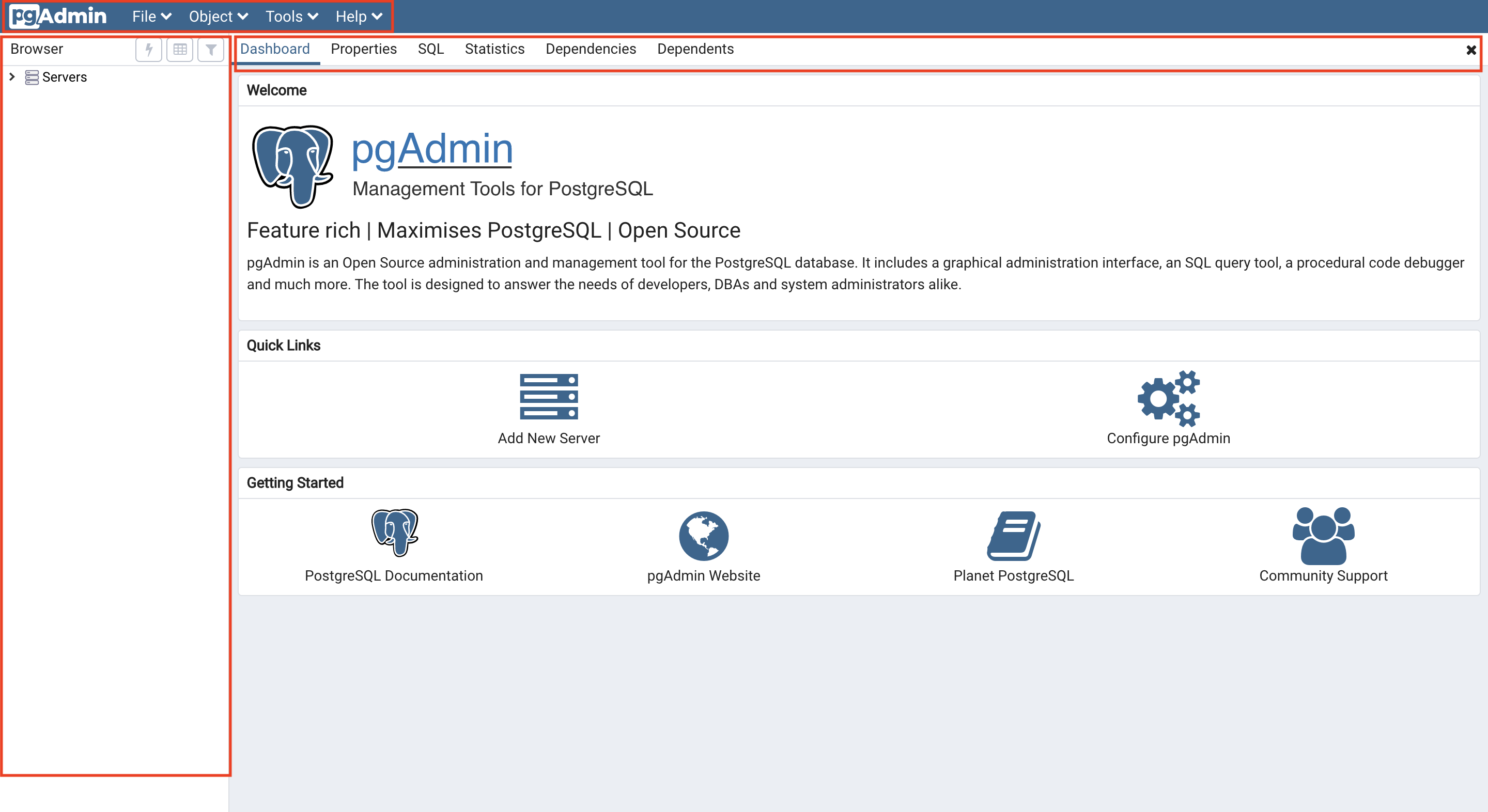This screenshot has height=812, width=1488.
Task: Click the Quick Links section header
Action: pos(284,346)
